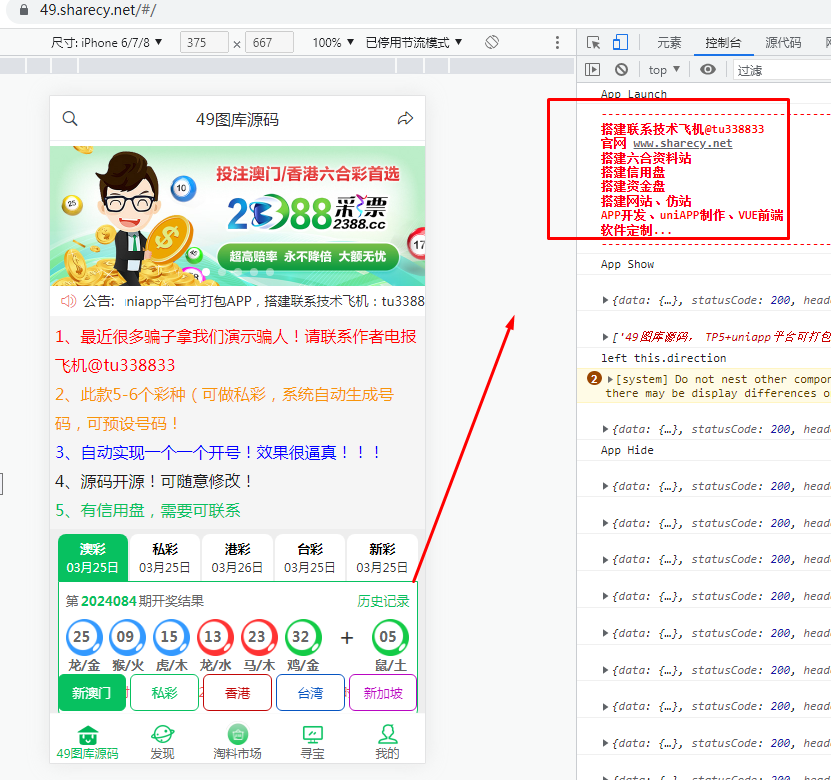Screen dimensions: 831x780
Task: Click the search magnifier in app header
Action: [x=70, y=119]
